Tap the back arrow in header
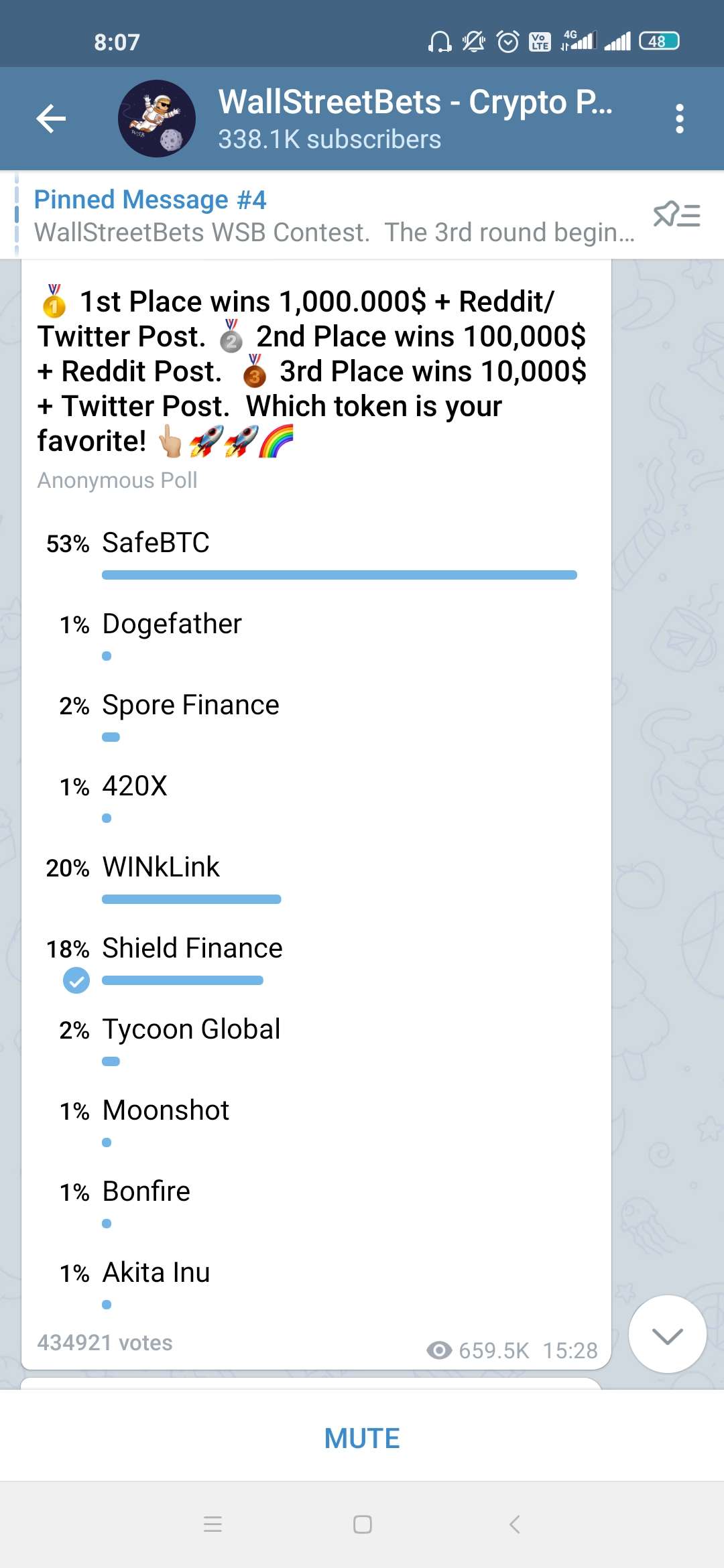Screen dimensions: 724x1568 point(51,119)
